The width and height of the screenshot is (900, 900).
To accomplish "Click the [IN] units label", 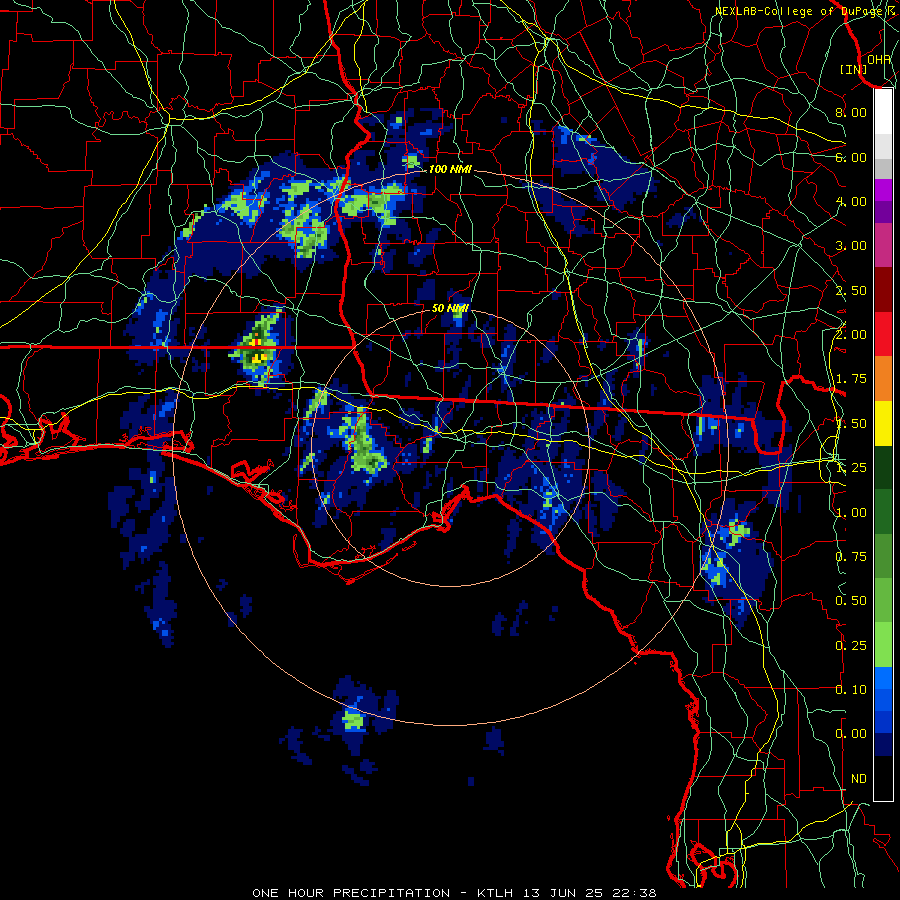I will [x=854, y=69].
